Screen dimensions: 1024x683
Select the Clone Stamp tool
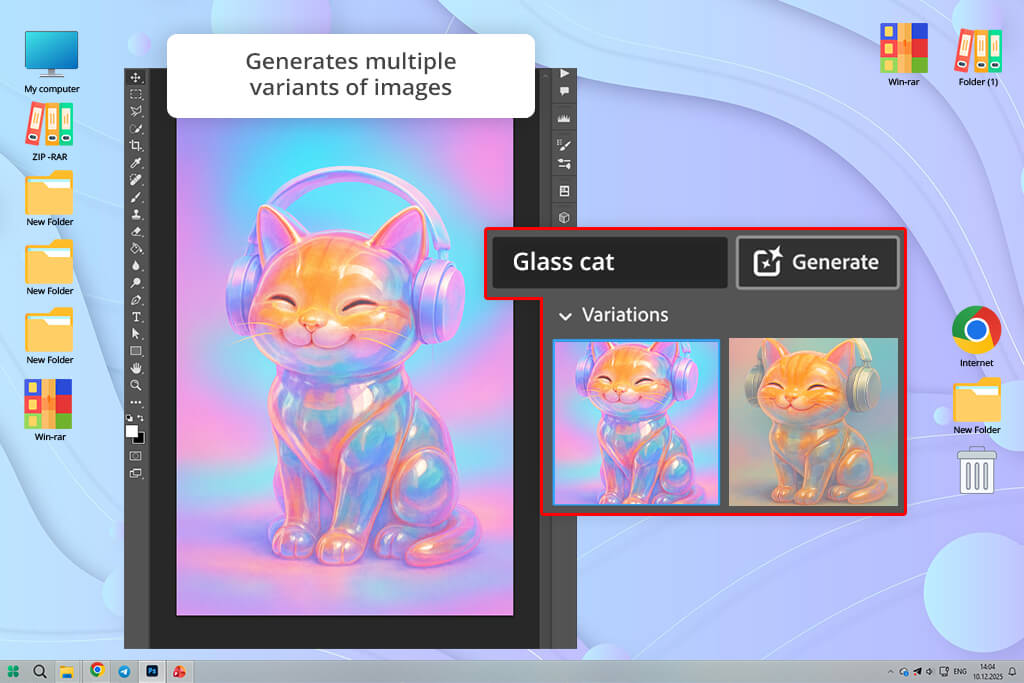pyautogui.click(x=136, y=214)
